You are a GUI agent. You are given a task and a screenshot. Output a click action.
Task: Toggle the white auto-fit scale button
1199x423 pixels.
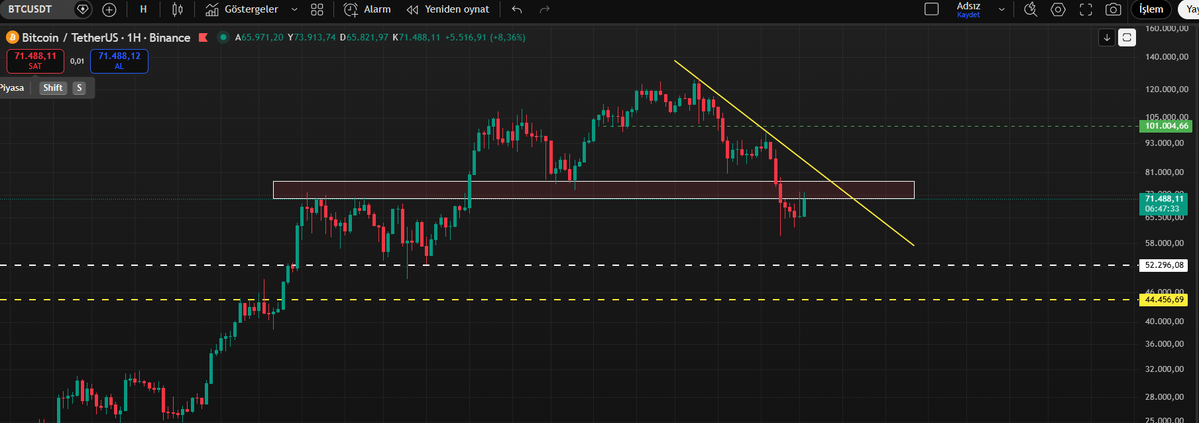tap(1126, 37)
